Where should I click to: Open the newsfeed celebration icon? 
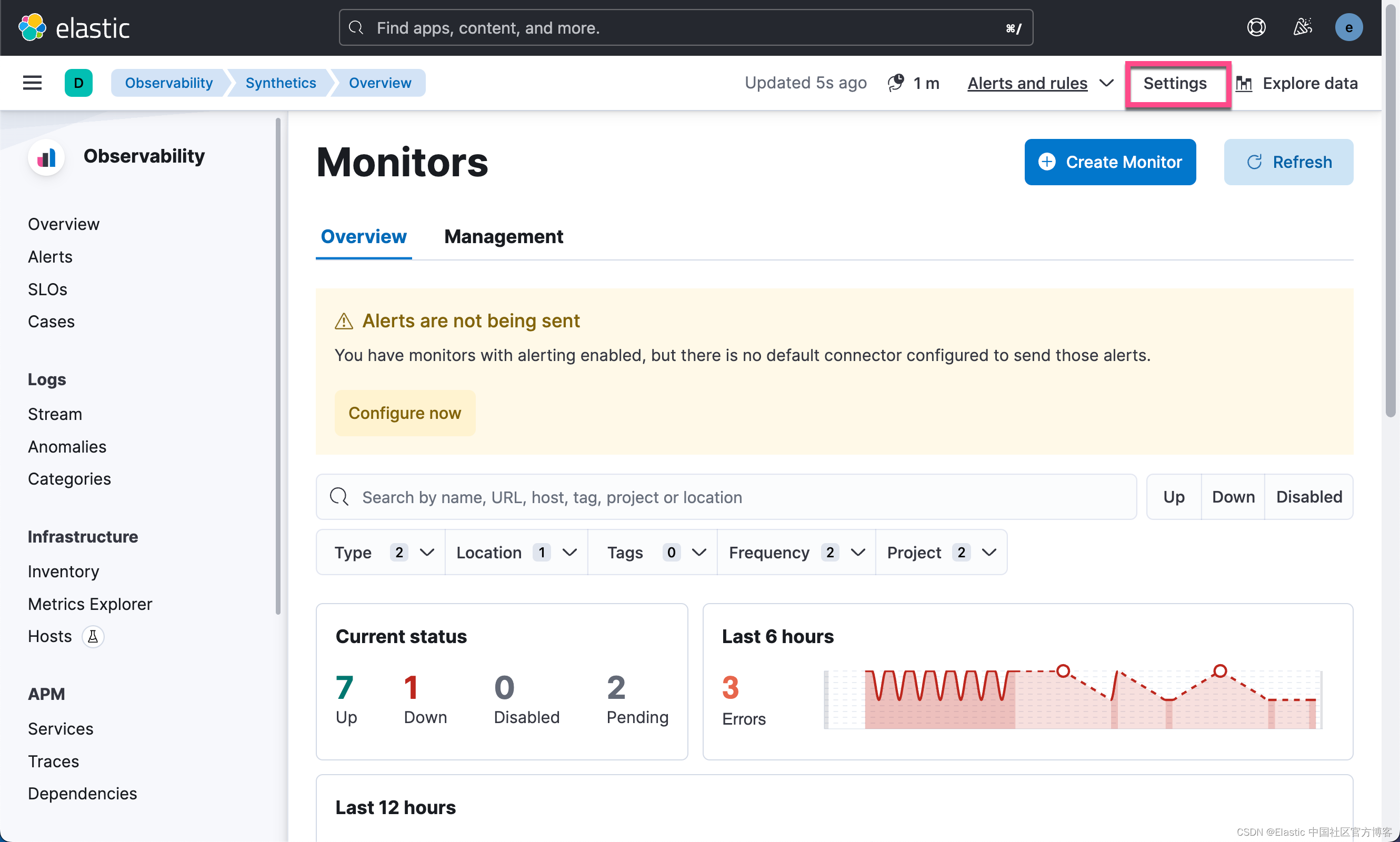click(1303, 27)
